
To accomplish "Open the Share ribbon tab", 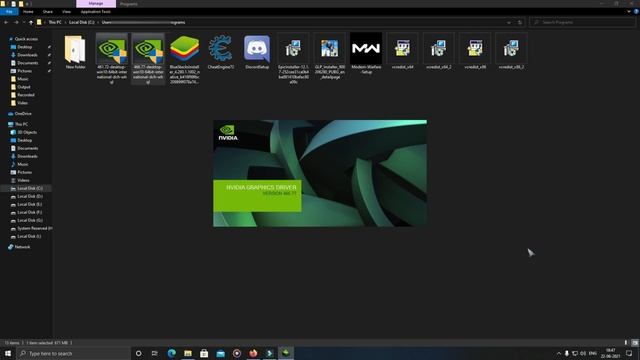I will point(48,12).
